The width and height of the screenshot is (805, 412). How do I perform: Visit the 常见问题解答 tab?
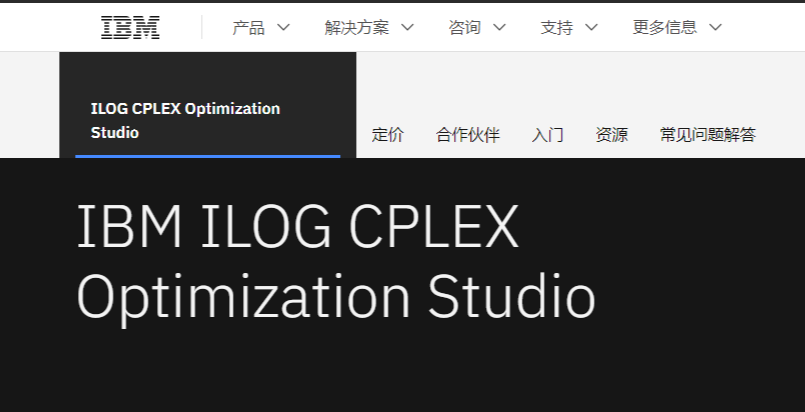[708, 135]
